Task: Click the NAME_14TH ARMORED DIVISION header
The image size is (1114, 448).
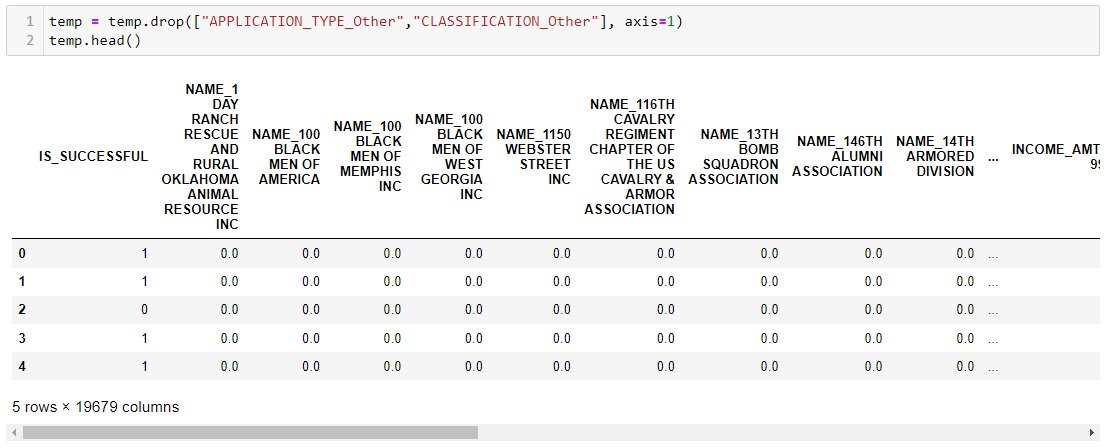Action: click(934, 157)
